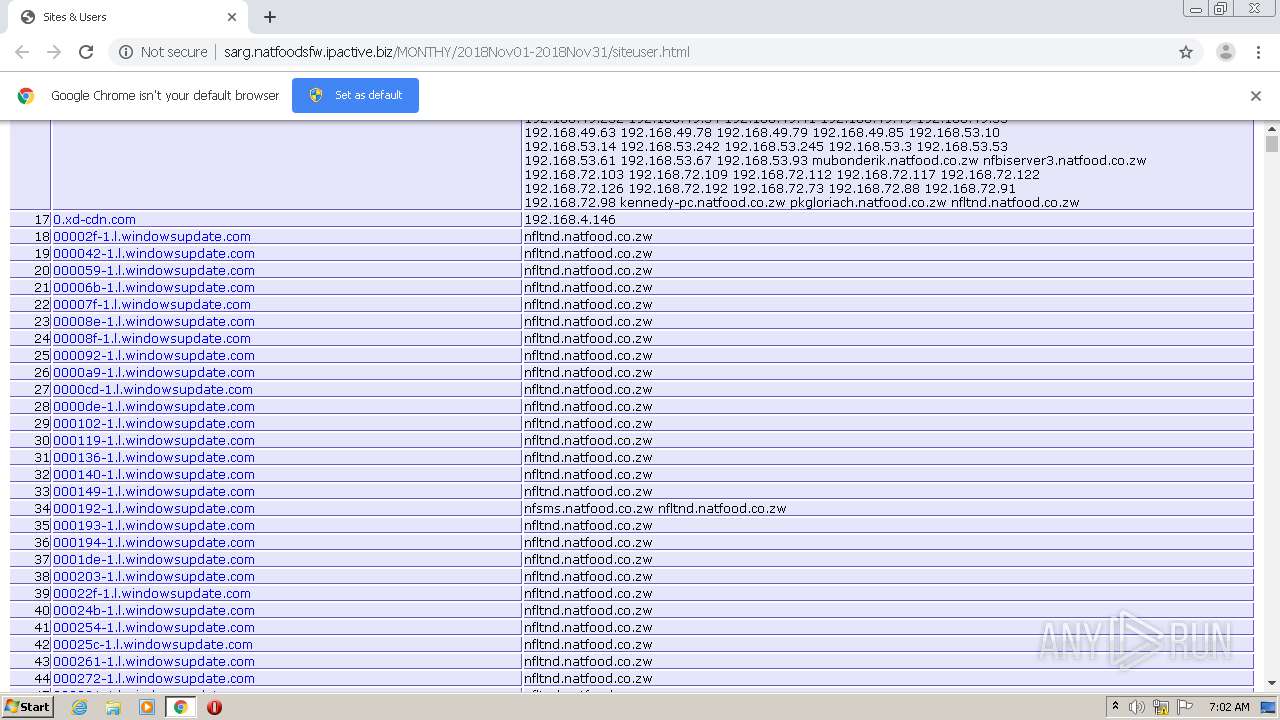
Task: View site information for Not secure label
Action: [x=163, y=52]
